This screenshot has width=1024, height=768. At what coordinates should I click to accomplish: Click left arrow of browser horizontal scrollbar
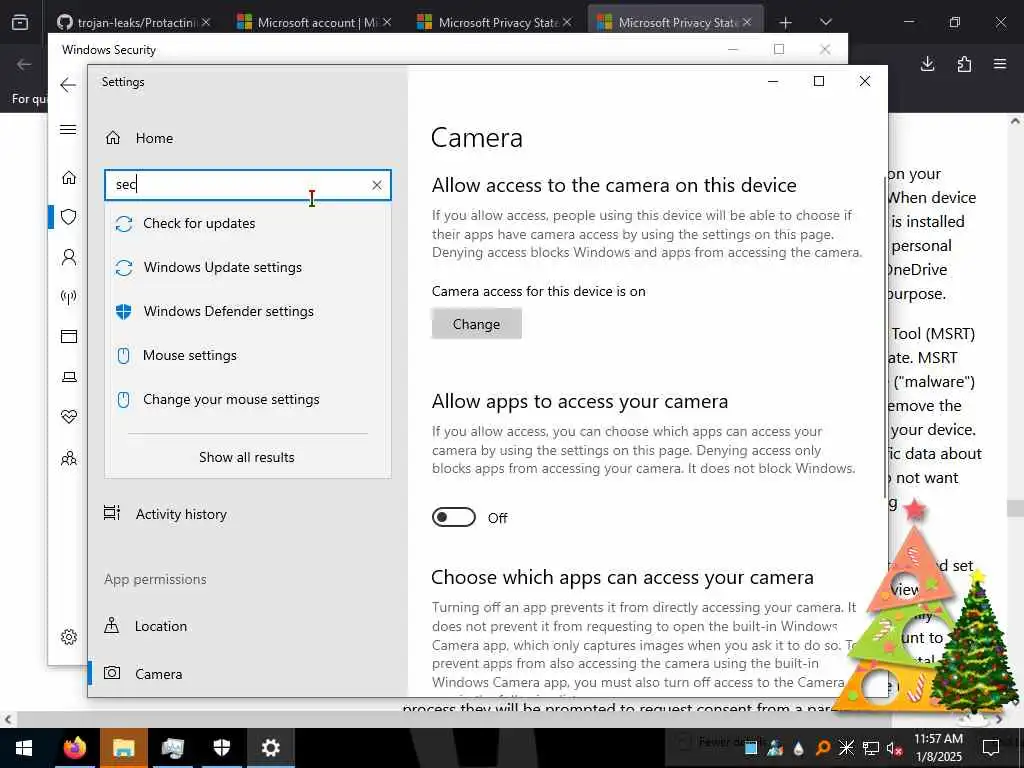pos(8,720)
